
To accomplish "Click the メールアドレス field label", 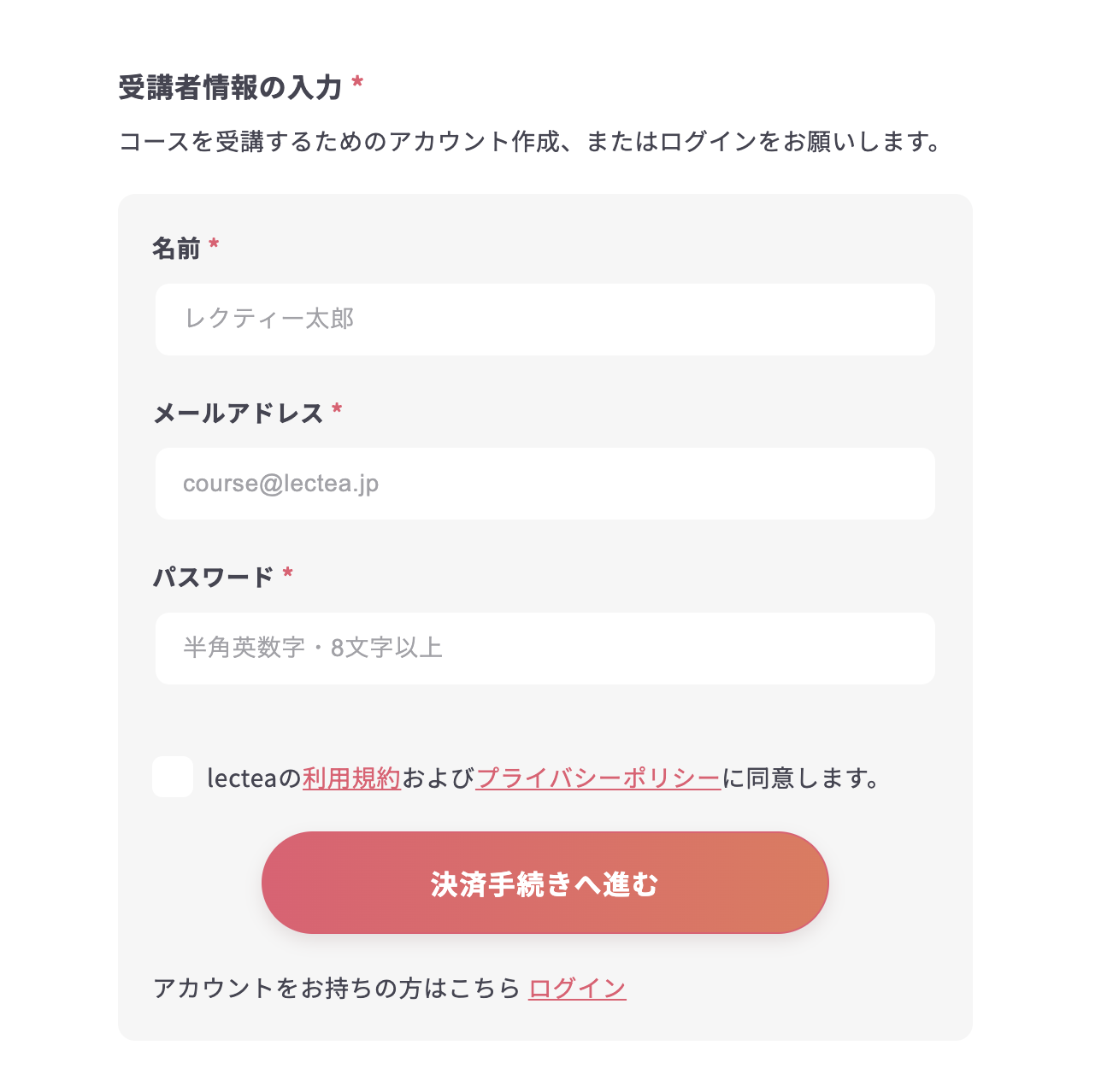I will [240, 412].
